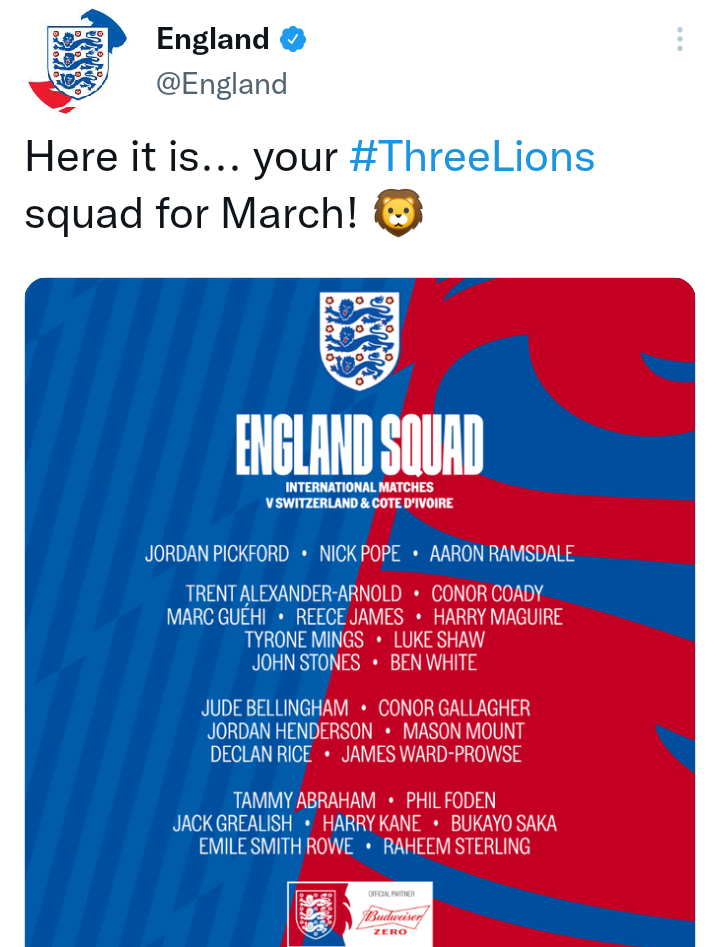Viewport: 720px width, 947px height.
Task: Click the Trent Alexander-Arnold name in image
Action: point(294,594)
